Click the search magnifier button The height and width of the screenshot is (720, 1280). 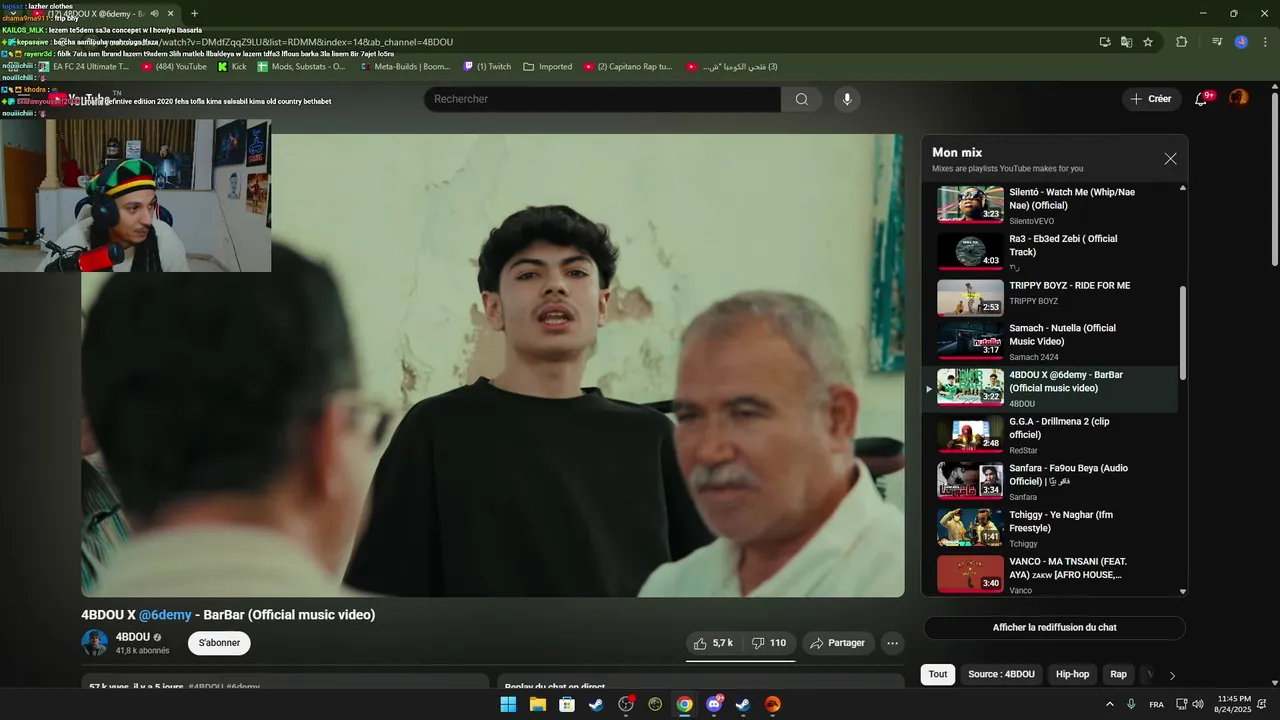point(801,99)
